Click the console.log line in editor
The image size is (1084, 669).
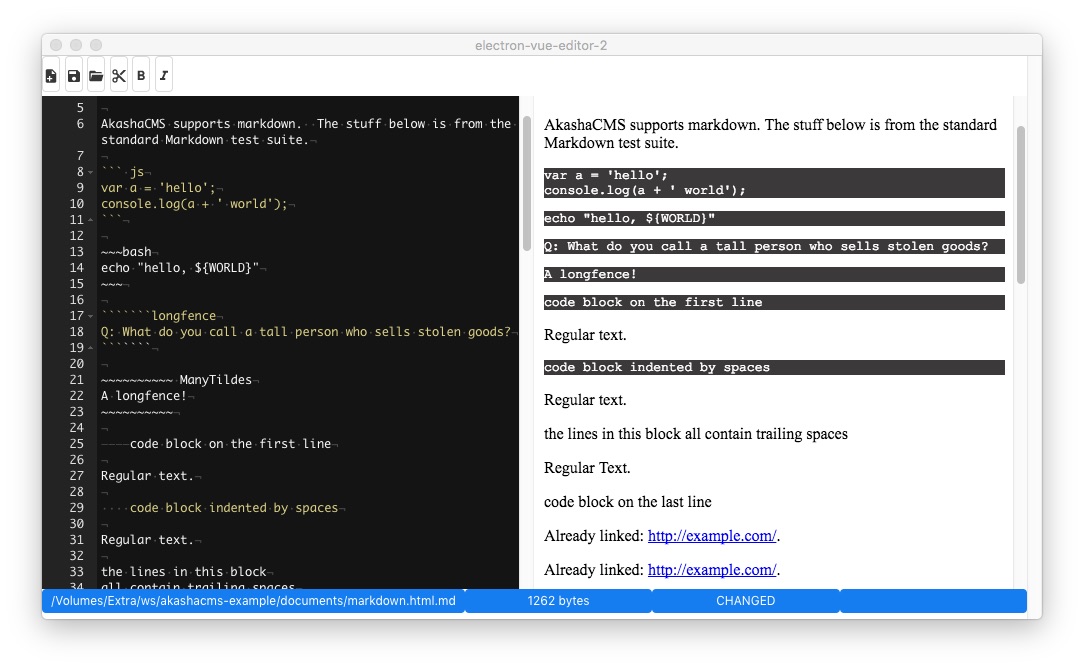pyautogui.click(x=194, y=204)
